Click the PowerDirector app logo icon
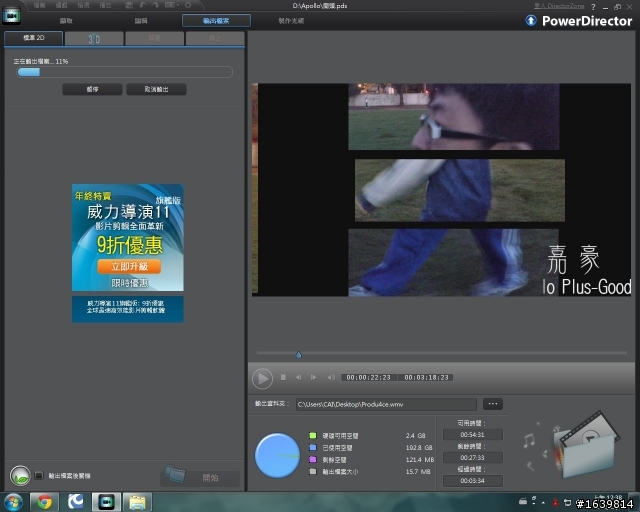This screenshot has width=640, height=512. [x=11, y=16]
